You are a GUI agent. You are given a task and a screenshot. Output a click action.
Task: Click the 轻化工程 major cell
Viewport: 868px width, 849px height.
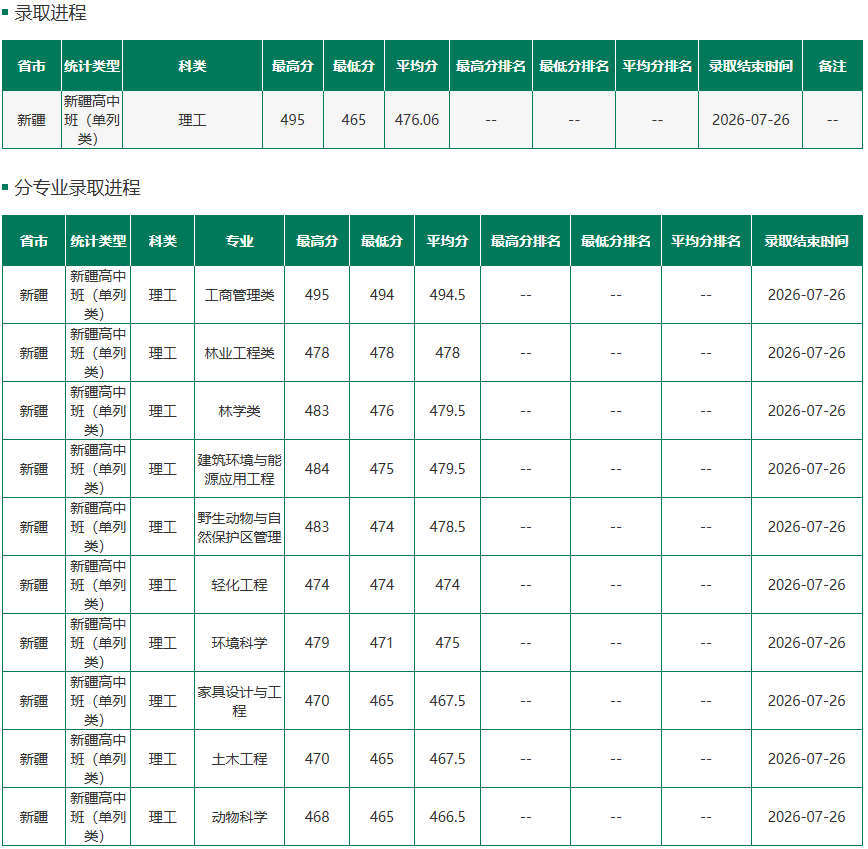click(x=239, y=585)
